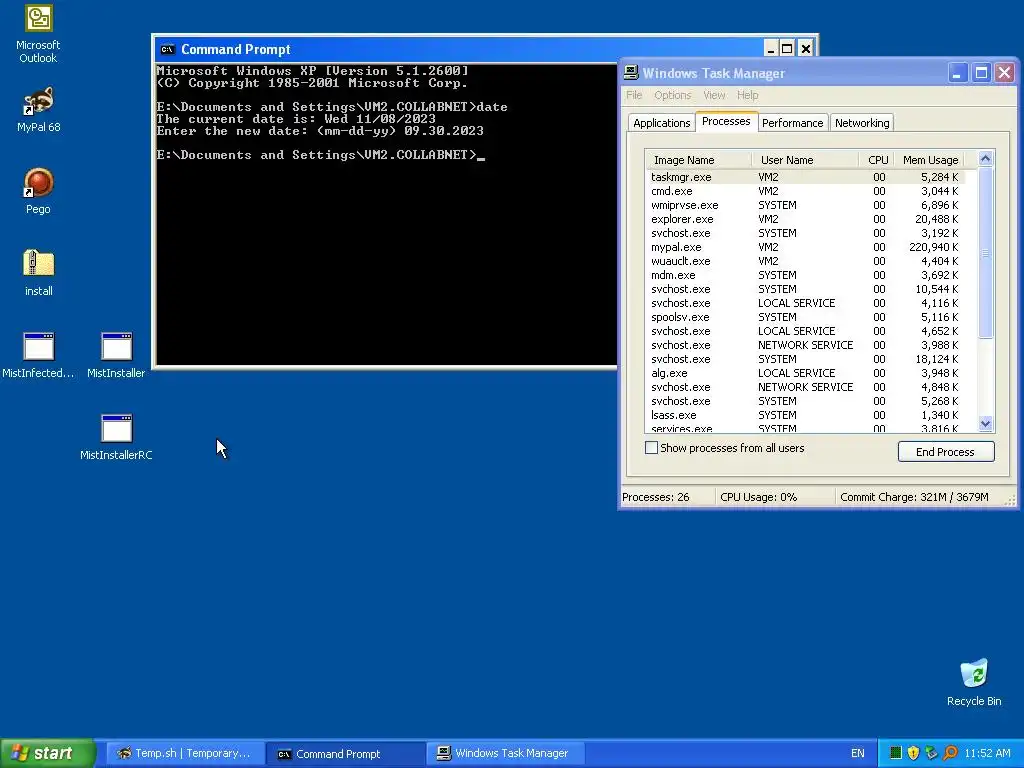Click the yellow security shield tray icon
The width and height of the screenshot is (1024, 768).
(x=913, y=753)
